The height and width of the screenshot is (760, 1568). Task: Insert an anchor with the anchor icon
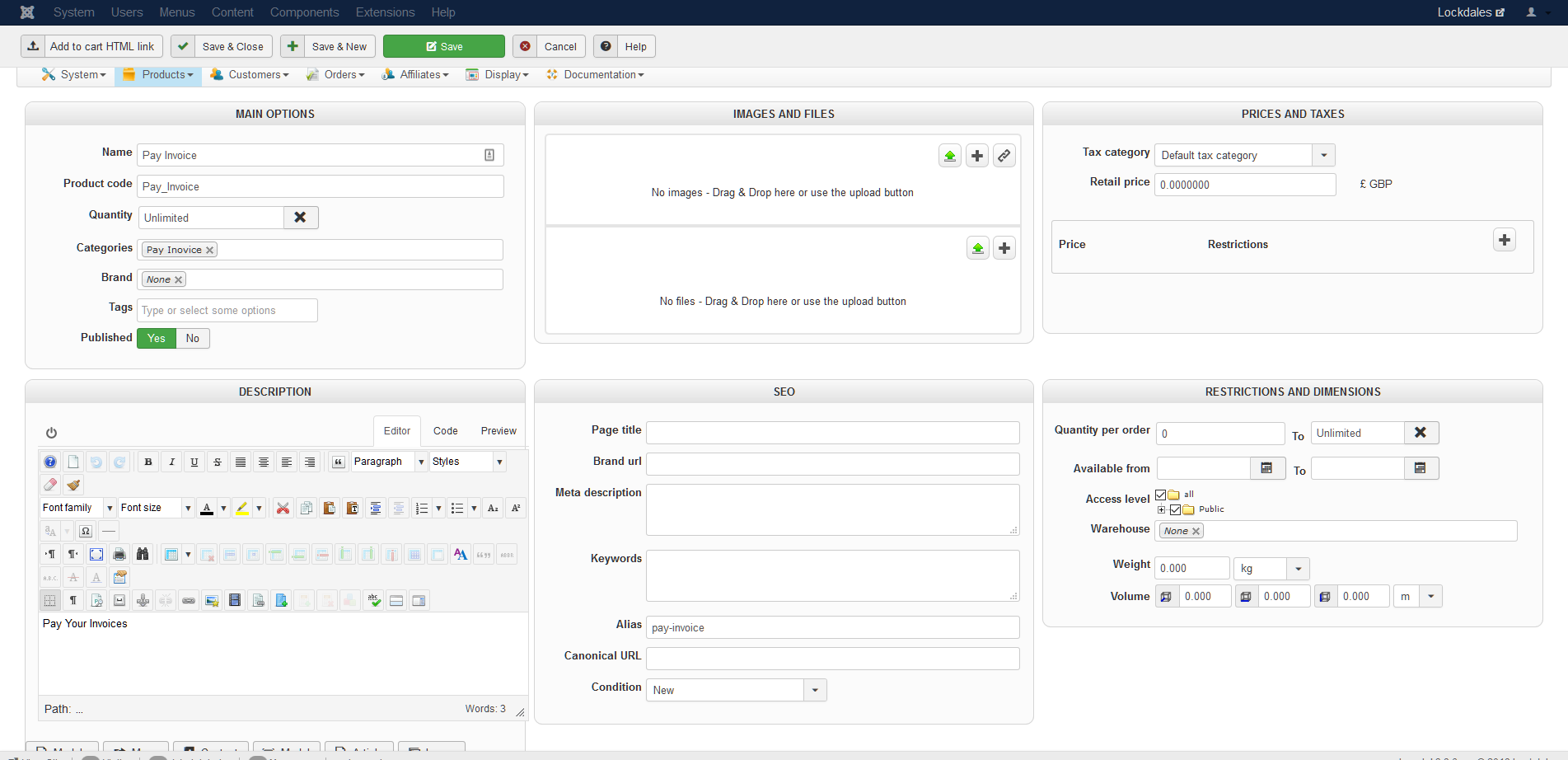(x=143, y=600)
